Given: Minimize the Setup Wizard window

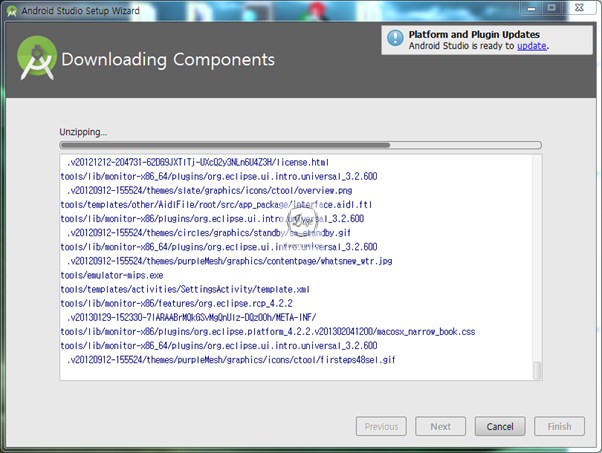Looking at the screenshot, I should coord(531,8).
